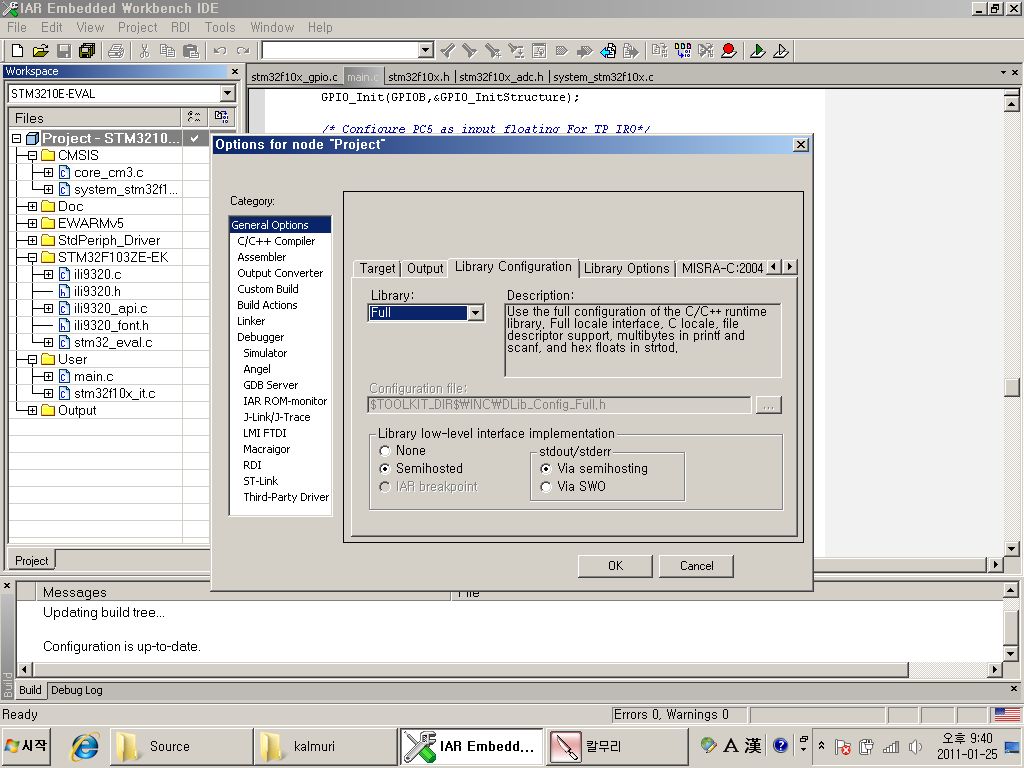Toggle breakpoint with the red dot icon
The height and width of the screenshot is (768, 1024).
[729, 50]
